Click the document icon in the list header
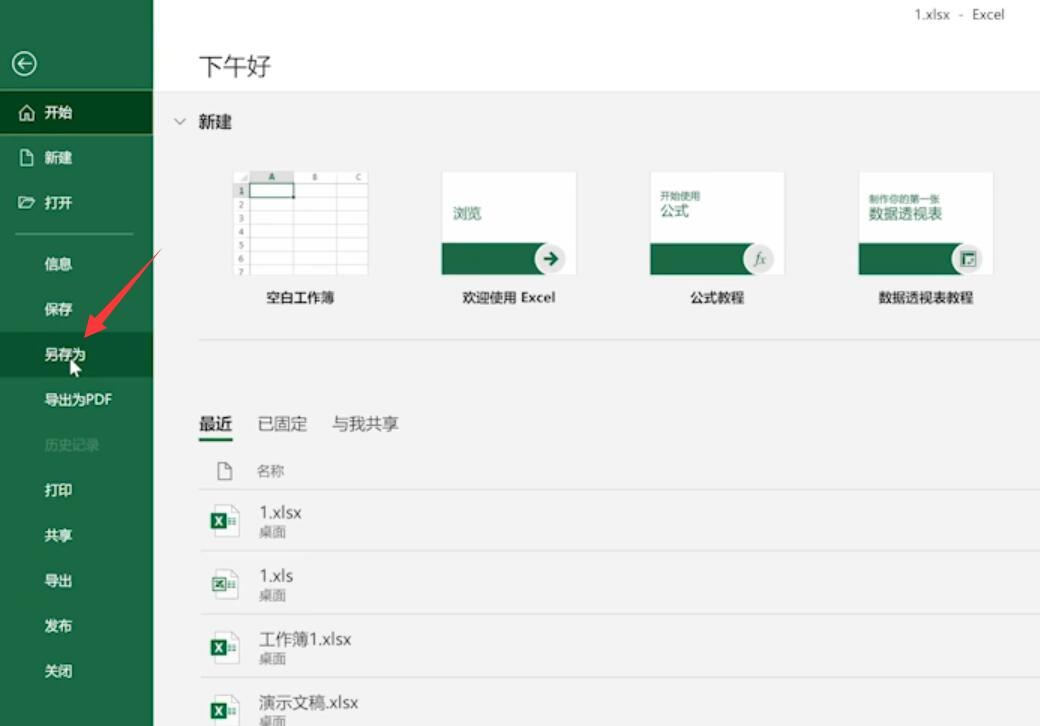The height and width of the screenshot is (726, 1040). (224, 471)
